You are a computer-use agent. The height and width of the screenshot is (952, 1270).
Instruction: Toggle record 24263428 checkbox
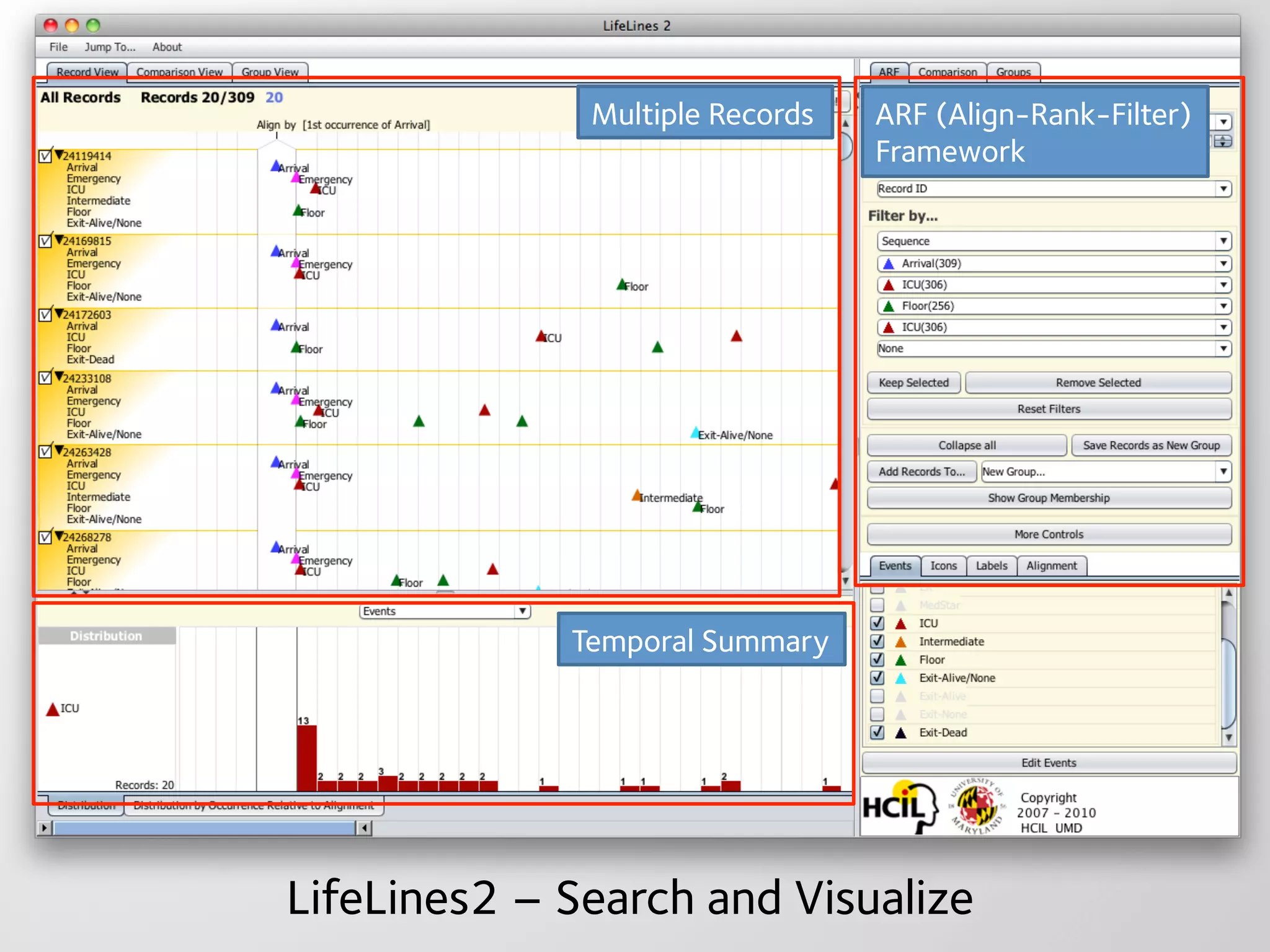[45, 451]
